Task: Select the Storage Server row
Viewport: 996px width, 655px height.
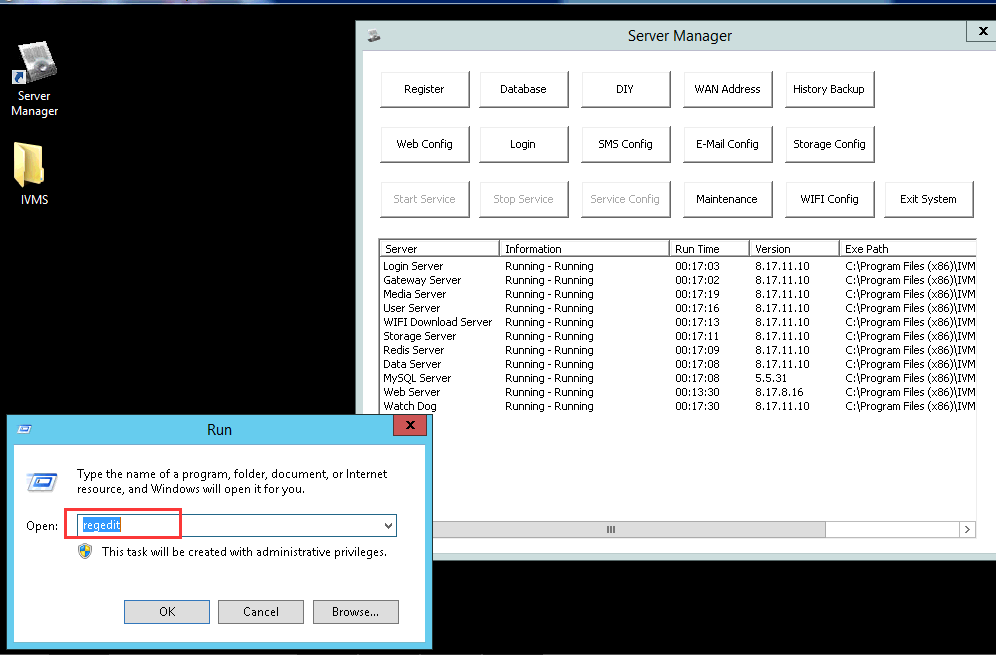Action: coord(678,336)
